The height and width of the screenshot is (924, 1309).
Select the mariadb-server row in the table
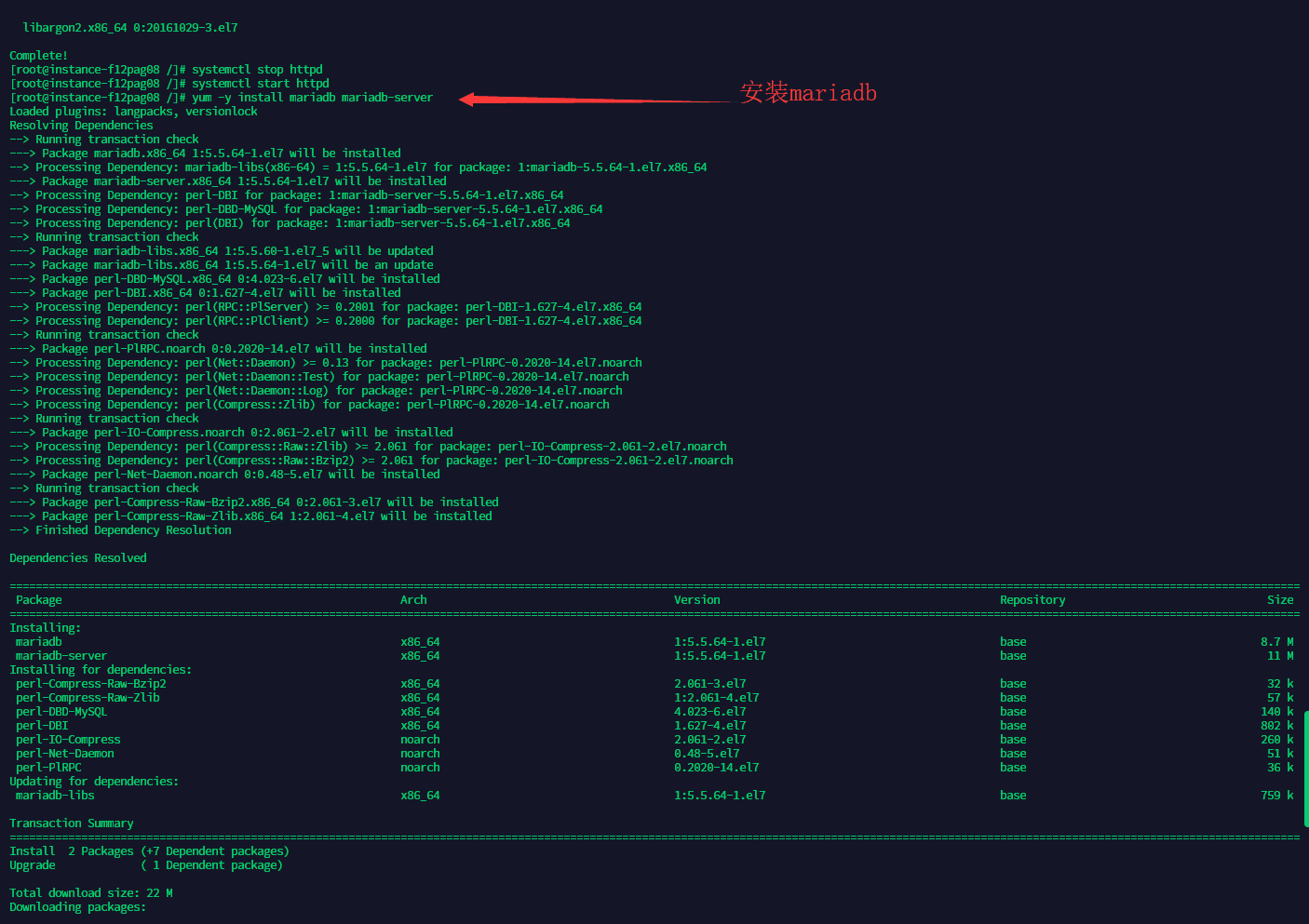[x=61, y=655]
